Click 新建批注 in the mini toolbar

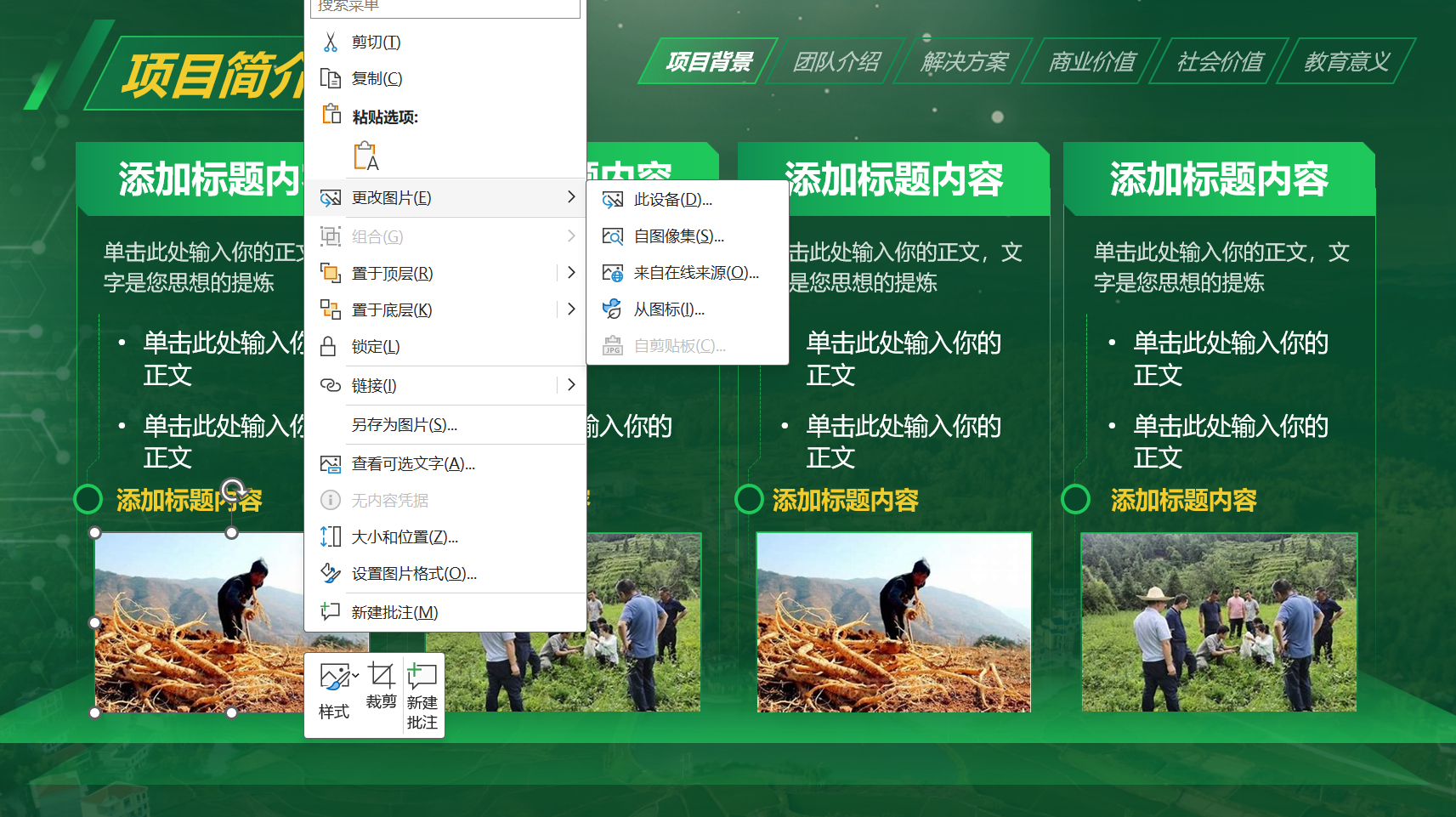pyautogui.click(x=421, y=687)
